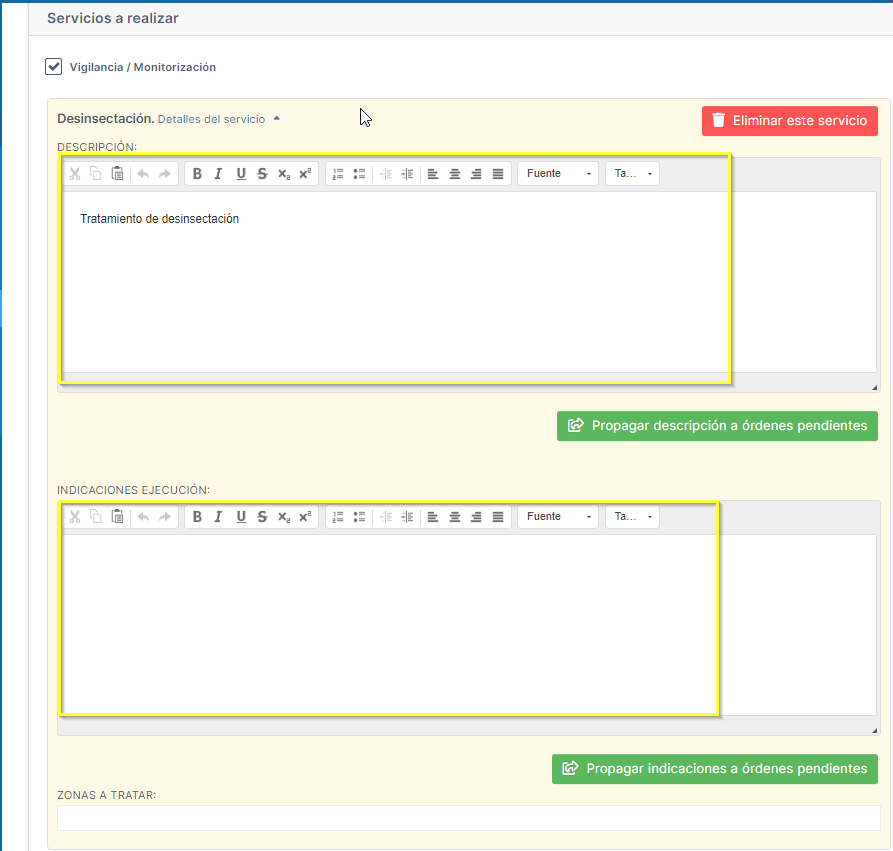Click Eliminar este servicio button

tap(789, 121)
